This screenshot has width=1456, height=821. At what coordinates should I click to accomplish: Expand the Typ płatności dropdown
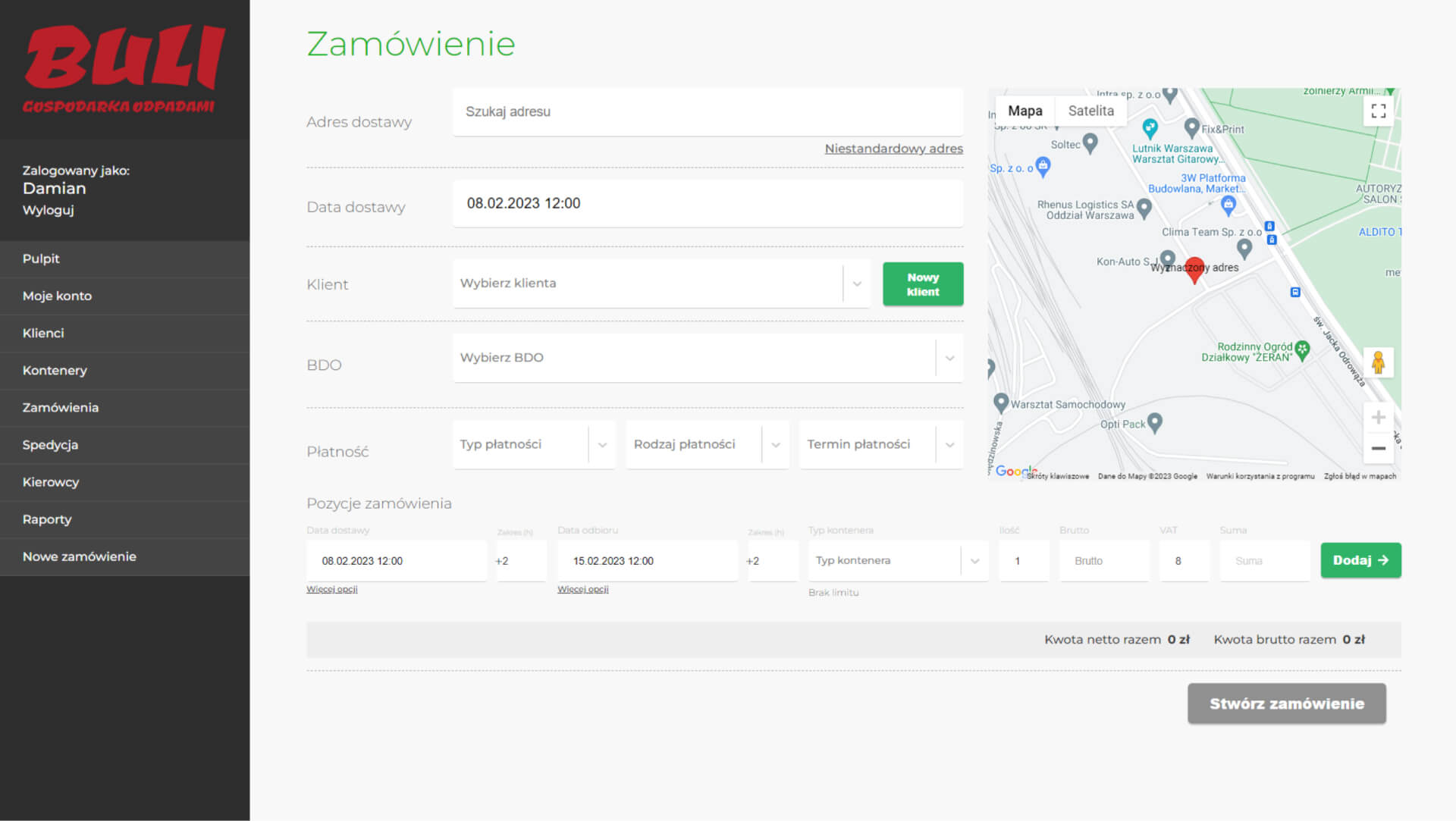[602, 445]
